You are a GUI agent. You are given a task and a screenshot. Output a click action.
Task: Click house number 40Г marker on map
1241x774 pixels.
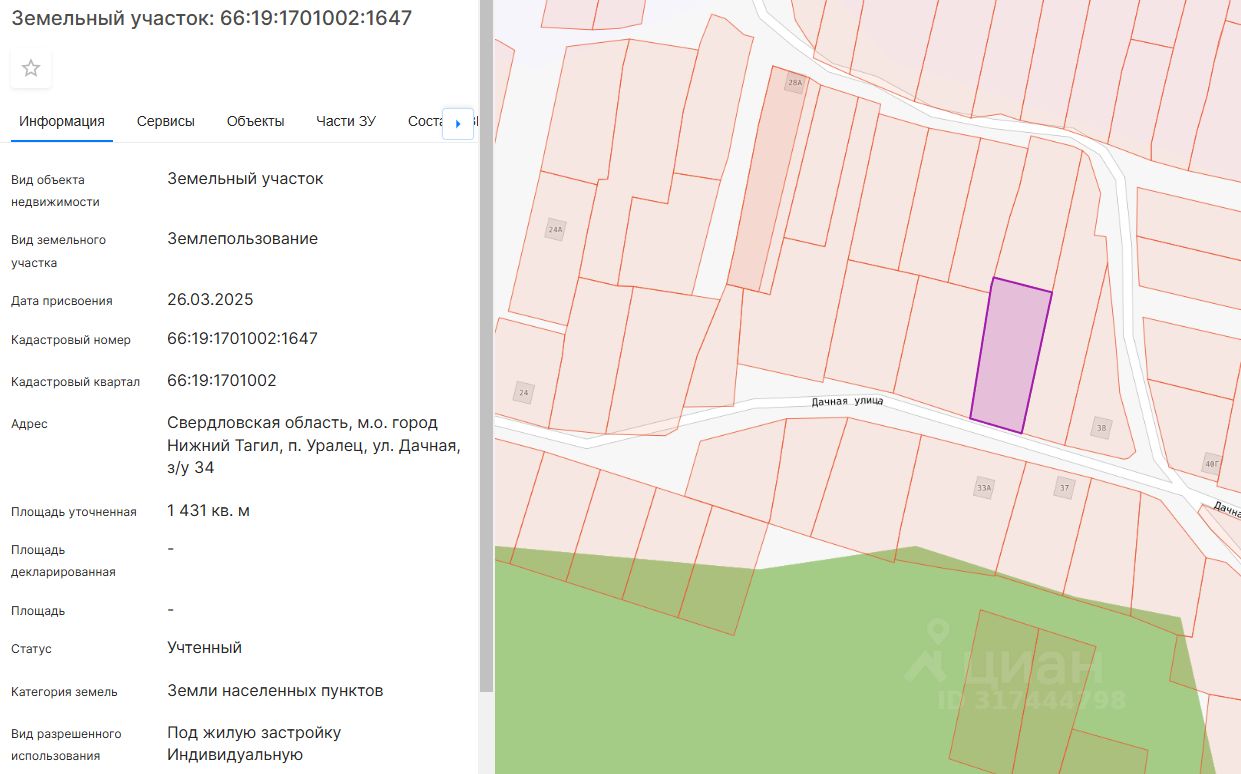[1212, 463]
